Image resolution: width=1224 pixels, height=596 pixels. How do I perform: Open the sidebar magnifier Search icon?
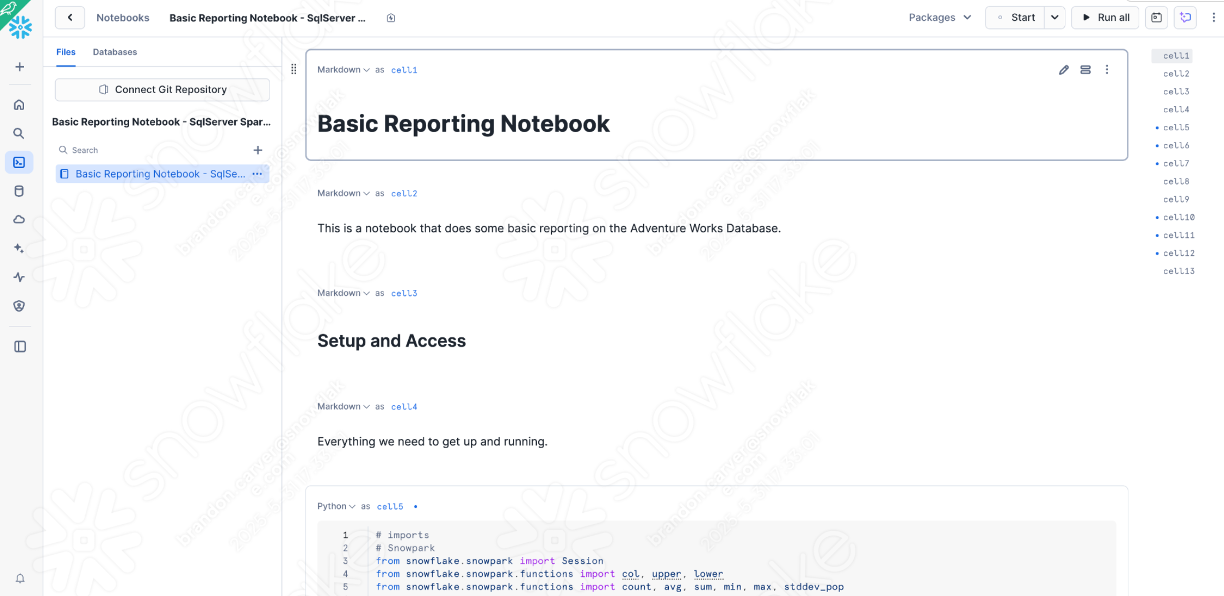point(19,133)
